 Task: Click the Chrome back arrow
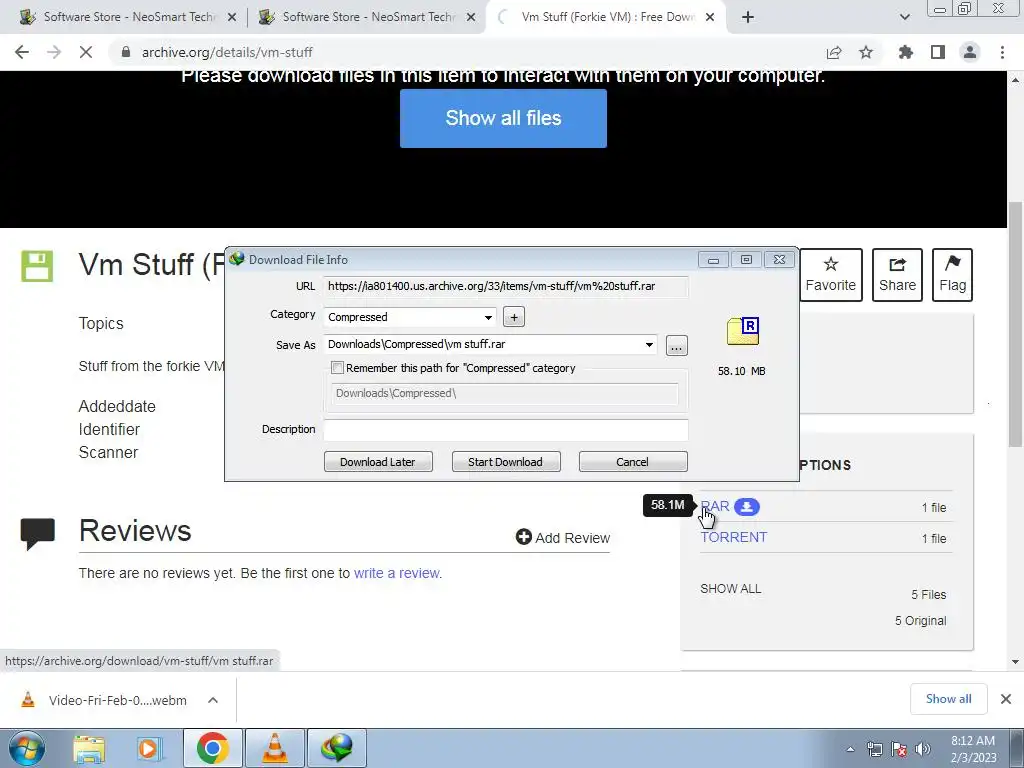22,52
